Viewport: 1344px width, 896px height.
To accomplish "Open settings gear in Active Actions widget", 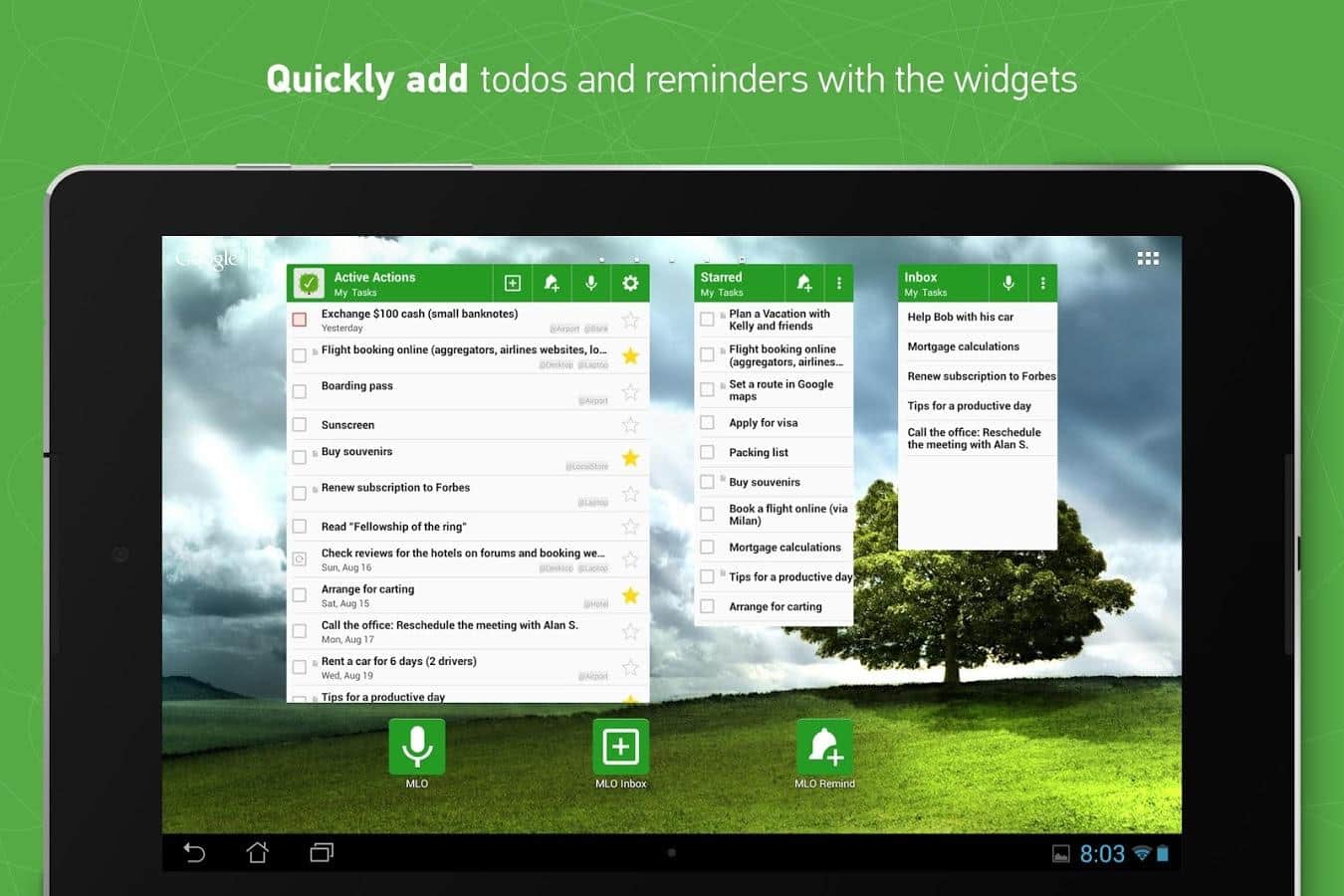I will pos(630,284).
